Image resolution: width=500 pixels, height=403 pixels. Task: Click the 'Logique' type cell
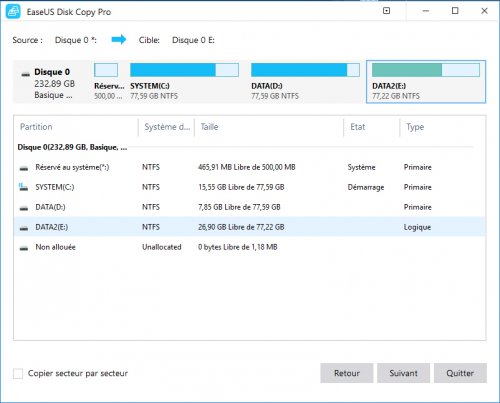pyautogui.click(x=417, y=227)
